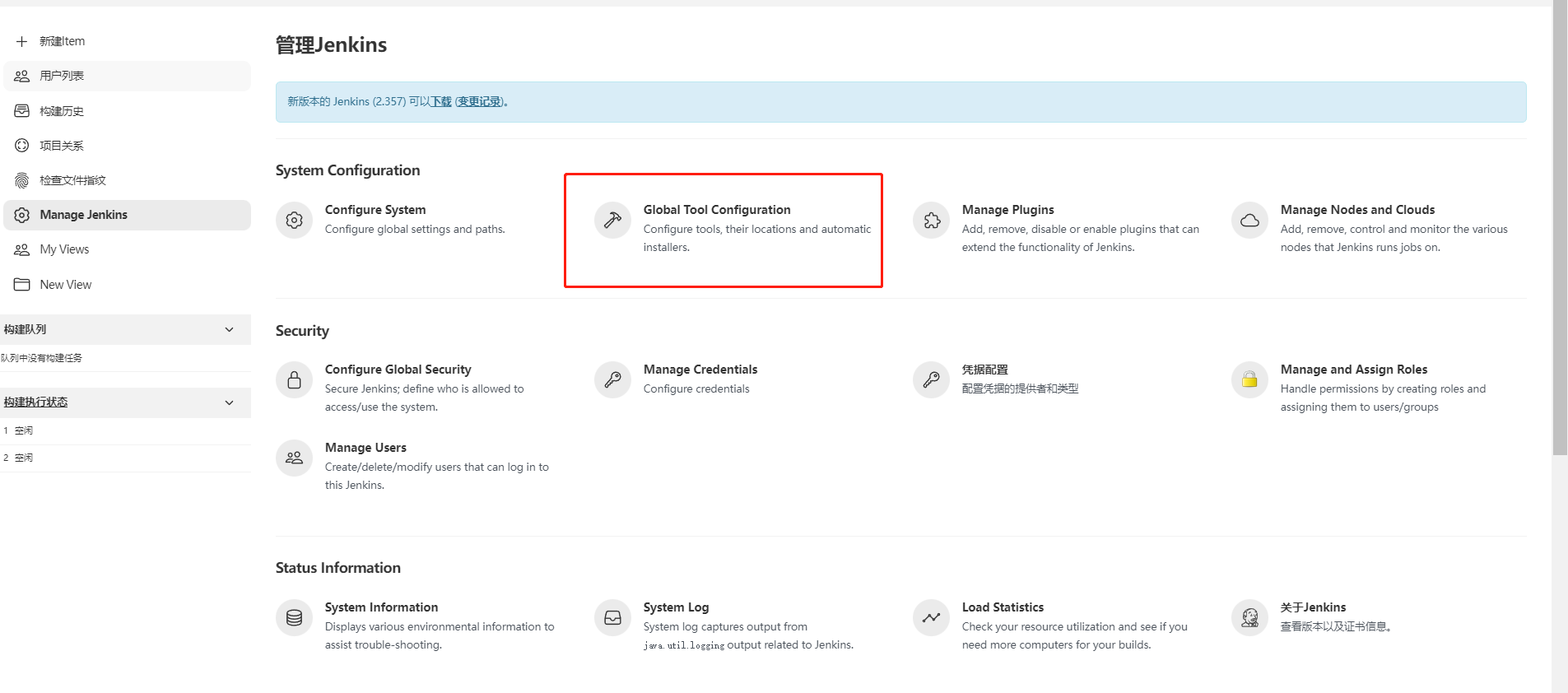Click the 队列中没有构建任务 message
The image size is (1568, 693).
[41, 358]
